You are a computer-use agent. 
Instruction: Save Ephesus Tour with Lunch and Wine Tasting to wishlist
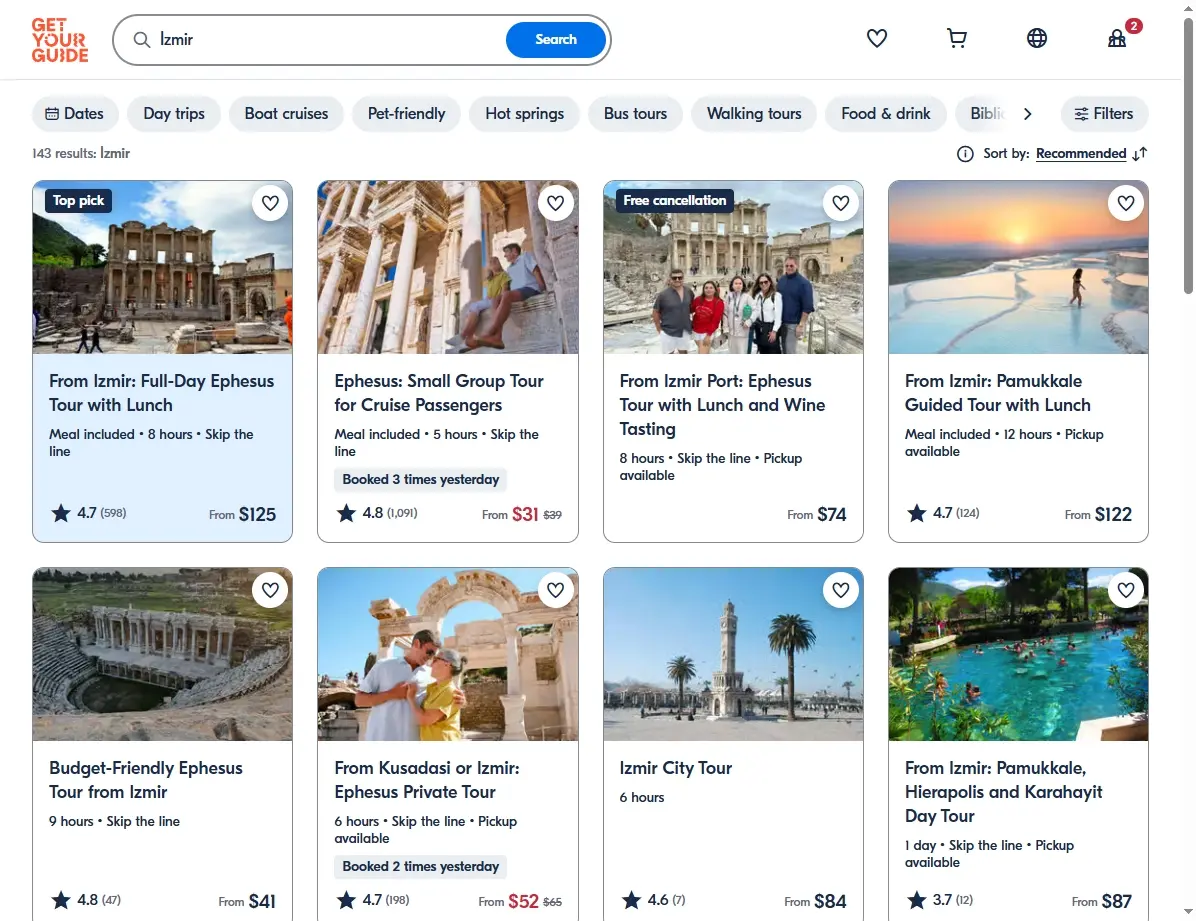point(841,203)
